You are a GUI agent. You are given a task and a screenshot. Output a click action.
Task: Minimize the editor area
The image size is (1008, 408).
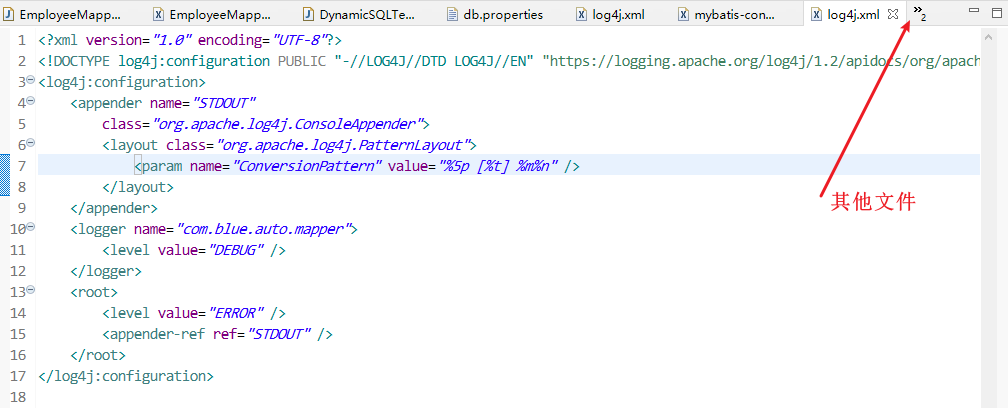[x=974, y=11]
